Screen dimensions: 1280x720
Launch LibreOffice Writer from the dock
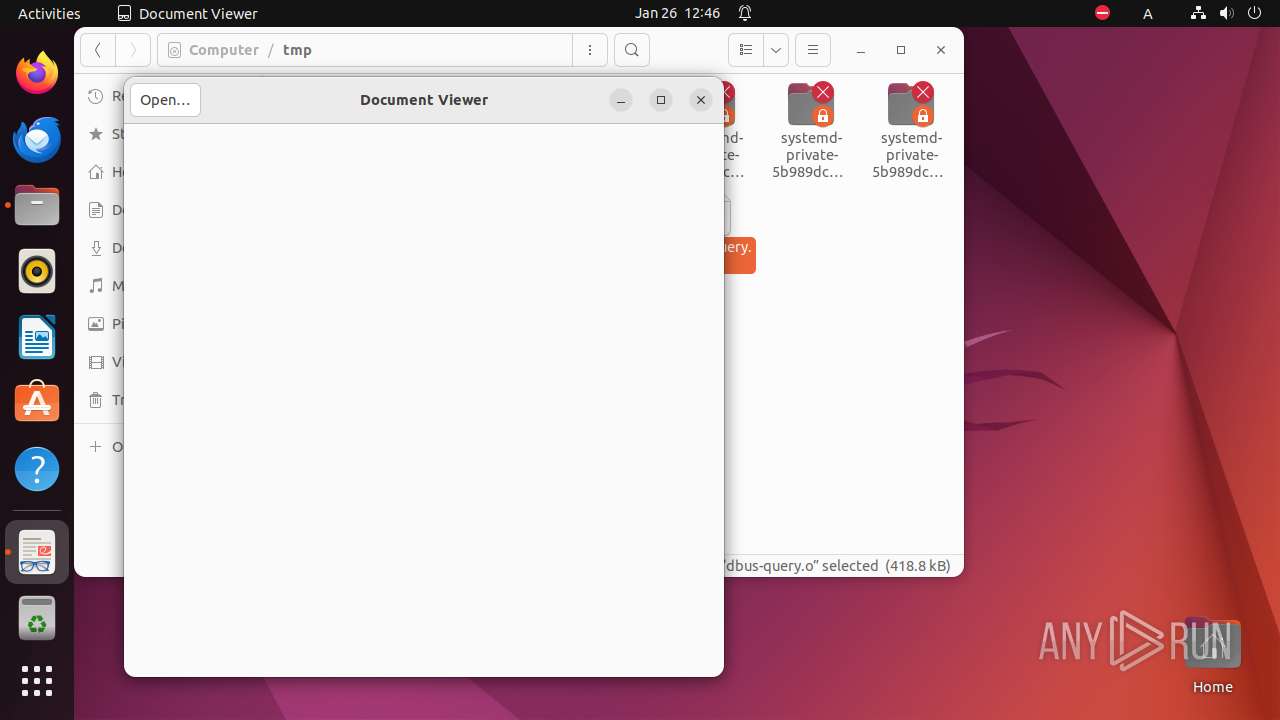tap(37, 337)
